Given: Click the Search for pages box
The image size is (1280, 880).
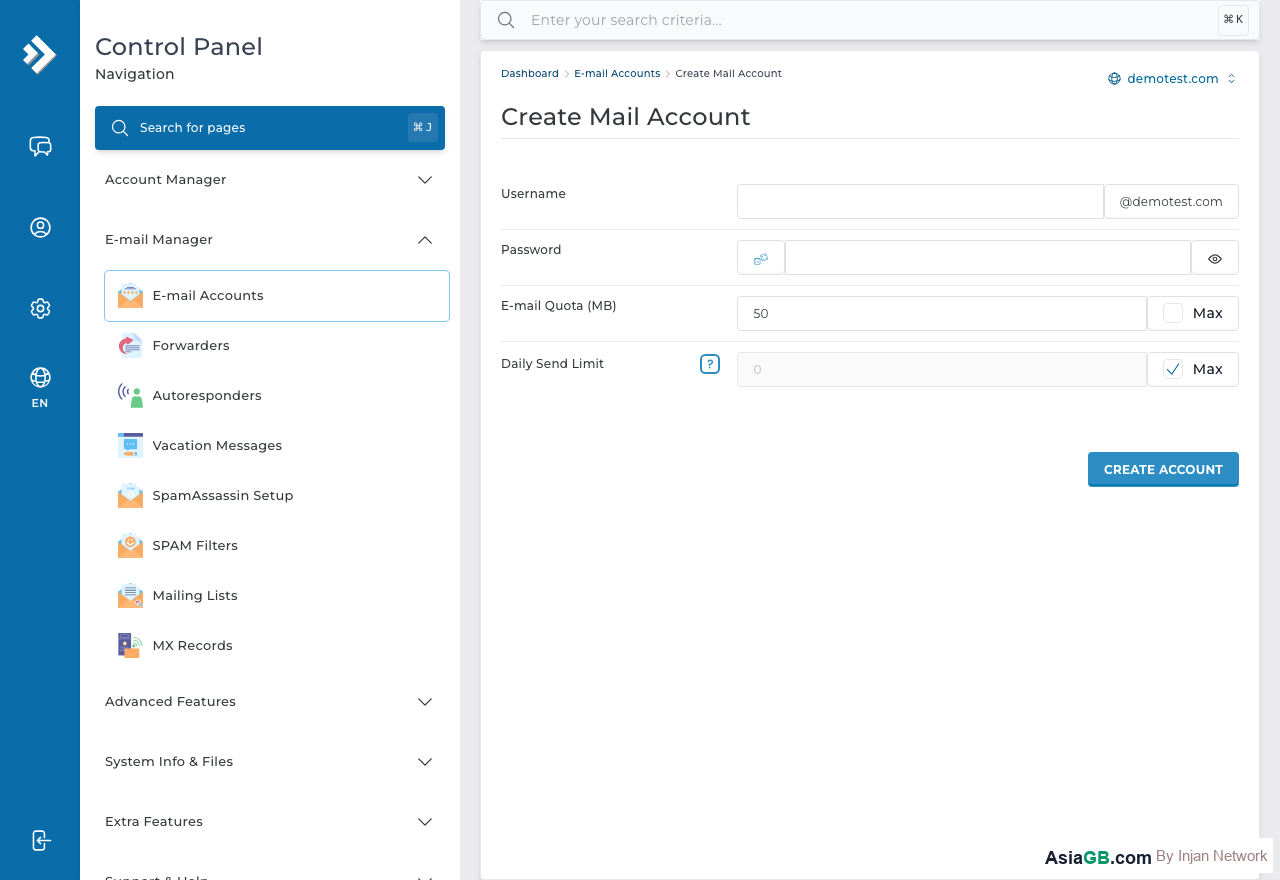Looking at the screenshot, I should click(x=270, y=128).
